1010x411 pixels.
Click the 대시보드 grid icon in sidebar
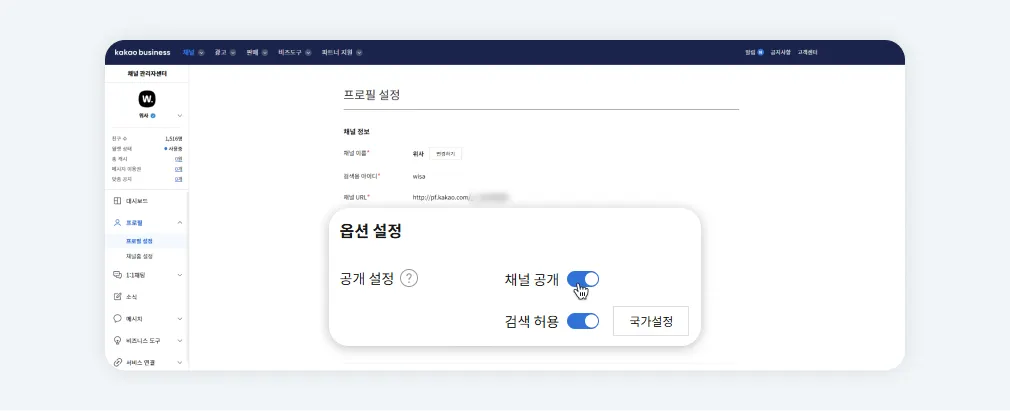tap(117, 201)
